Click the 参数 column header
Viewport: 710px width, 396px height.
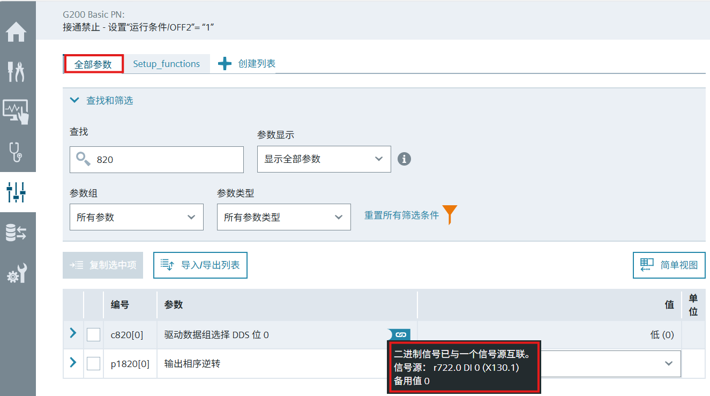(x=173, y=305)
